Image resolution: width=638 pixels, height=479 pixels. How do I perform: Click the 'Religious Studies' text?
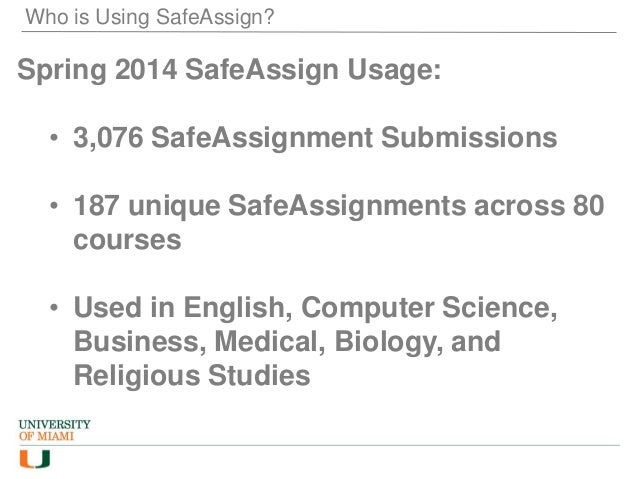(x=192, y=376)
